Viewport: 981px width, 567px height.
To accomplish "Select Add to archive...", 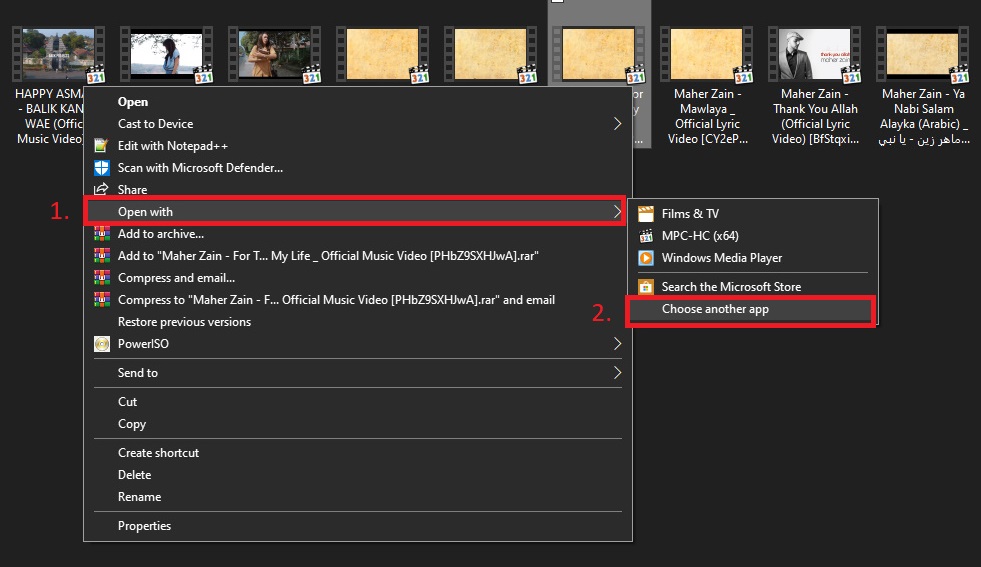I will 358,233.
